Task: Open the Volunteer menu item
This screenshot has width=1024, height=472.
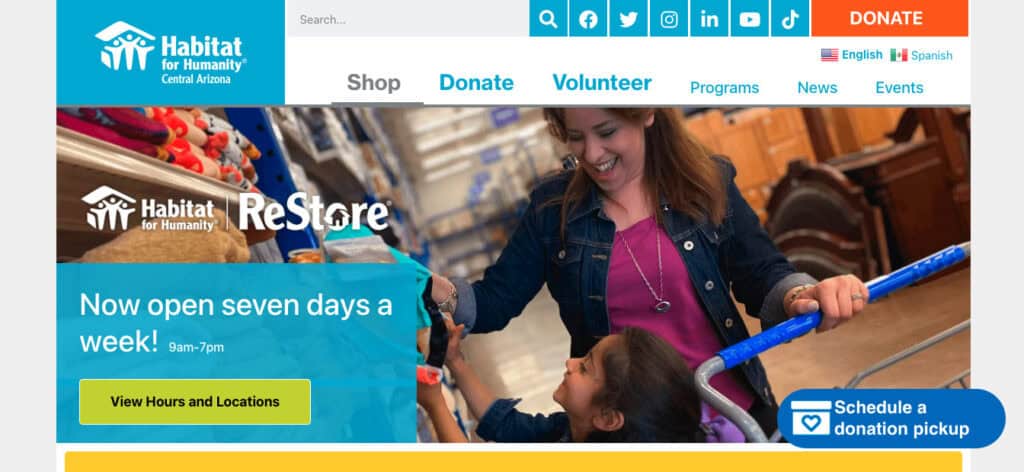Action: (x=601, y=83)
